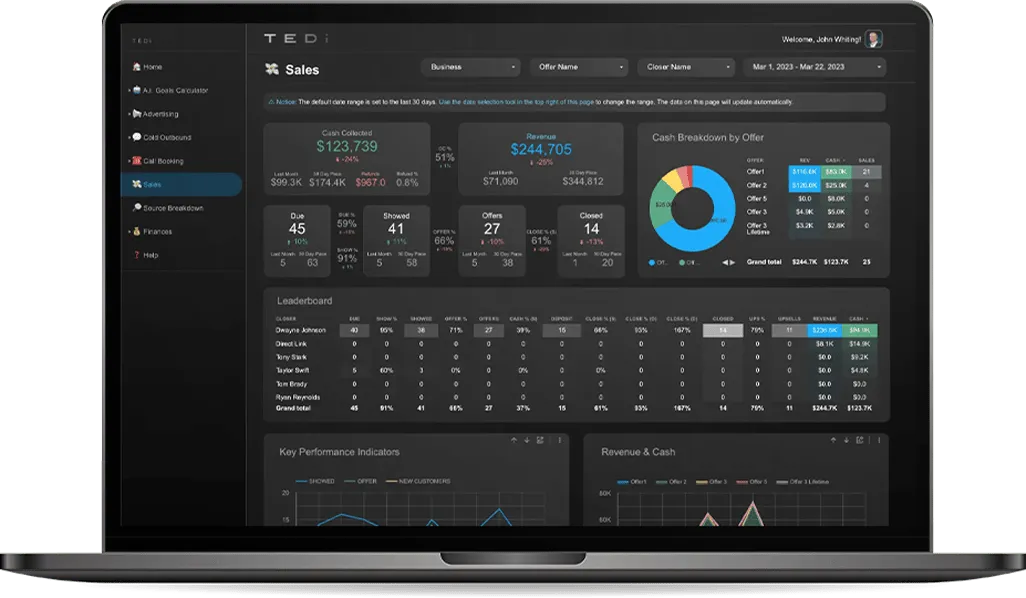This screenshot has width=1026, height=598.
Task: Click drill-down arrow on Revenue & Cash chart
Action: (x=846, y=440)
